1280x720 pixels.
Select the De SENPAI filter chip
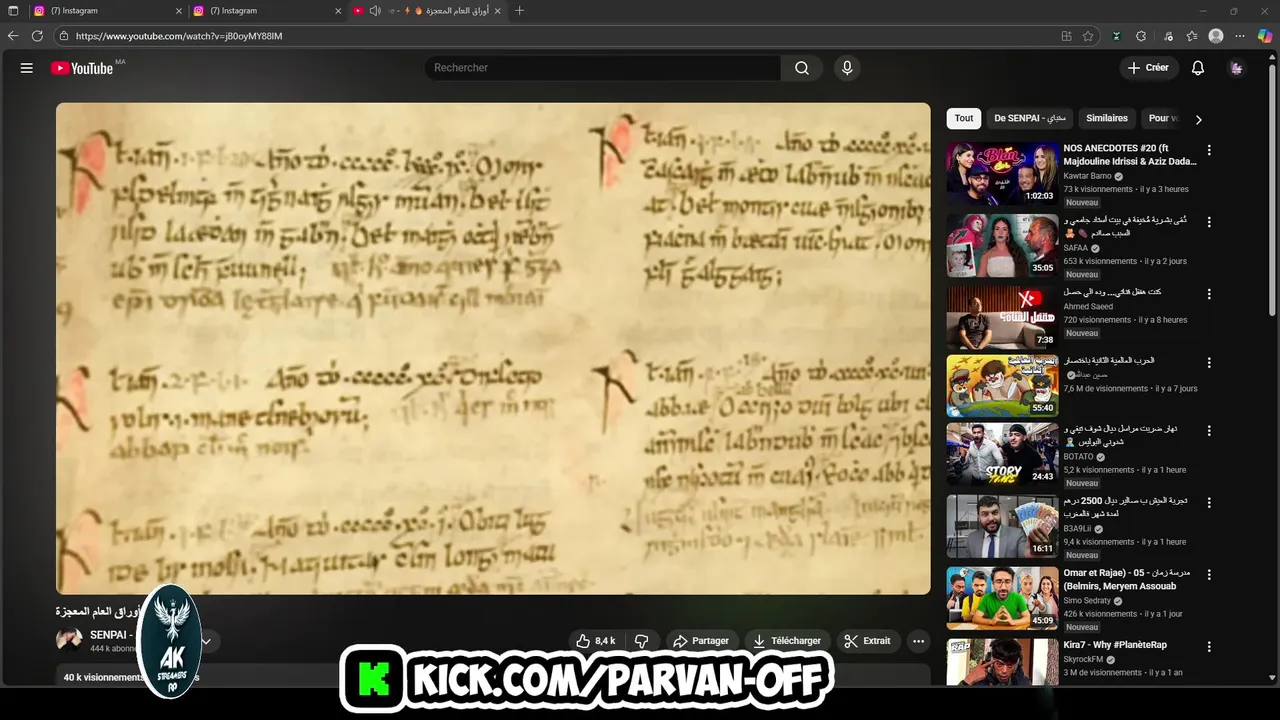click(x=1029, y=118)
